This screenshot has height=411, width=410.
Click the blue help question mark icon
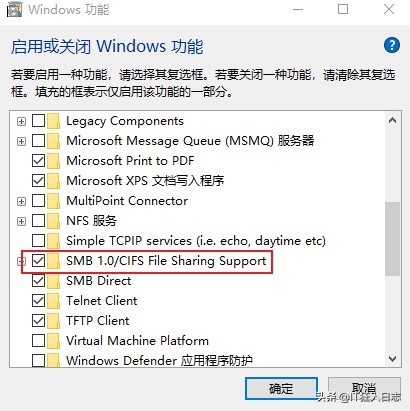(392, 45)
